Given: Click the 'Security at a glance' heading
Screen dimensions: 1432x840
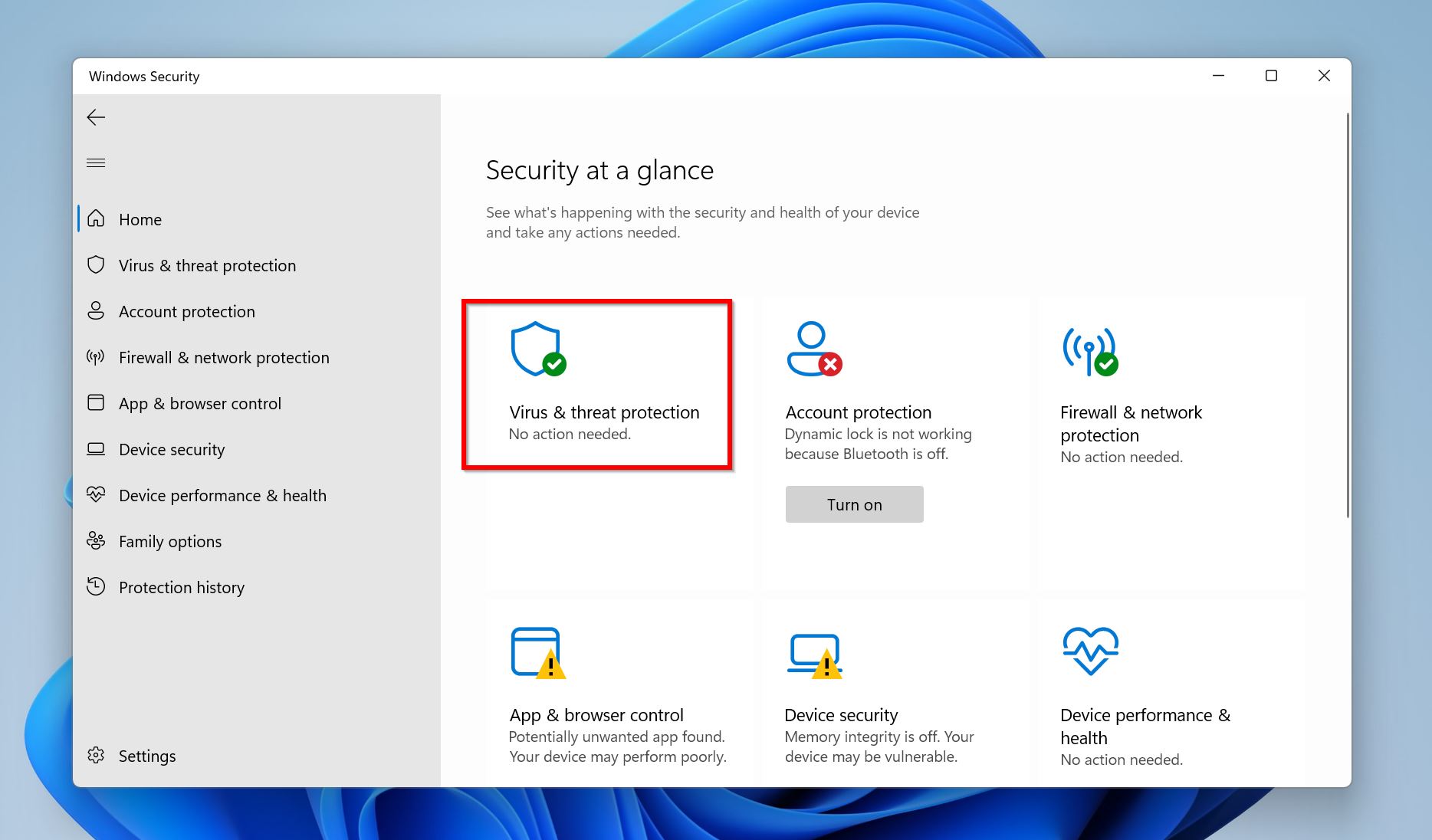Looking at the screenshot, I should click(x=599, y=170).
